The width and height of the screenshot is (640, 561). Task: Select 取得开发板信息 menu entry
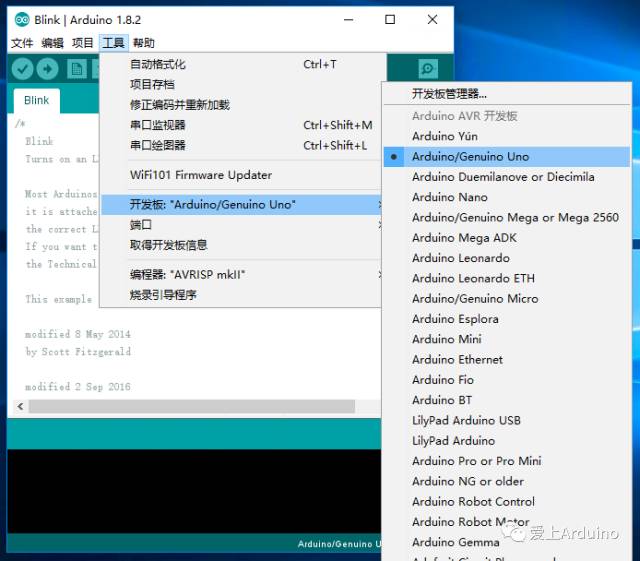242,245
